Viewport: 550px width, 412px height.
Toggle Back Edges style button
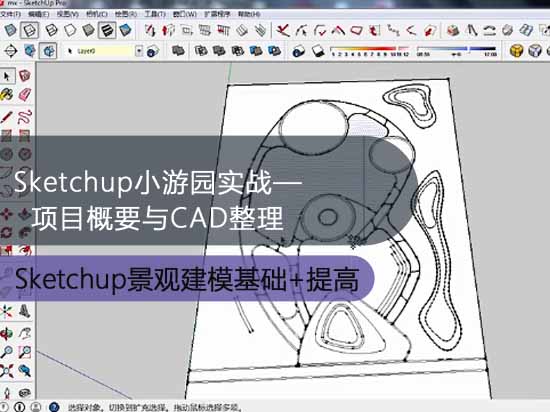pos(29,31)
